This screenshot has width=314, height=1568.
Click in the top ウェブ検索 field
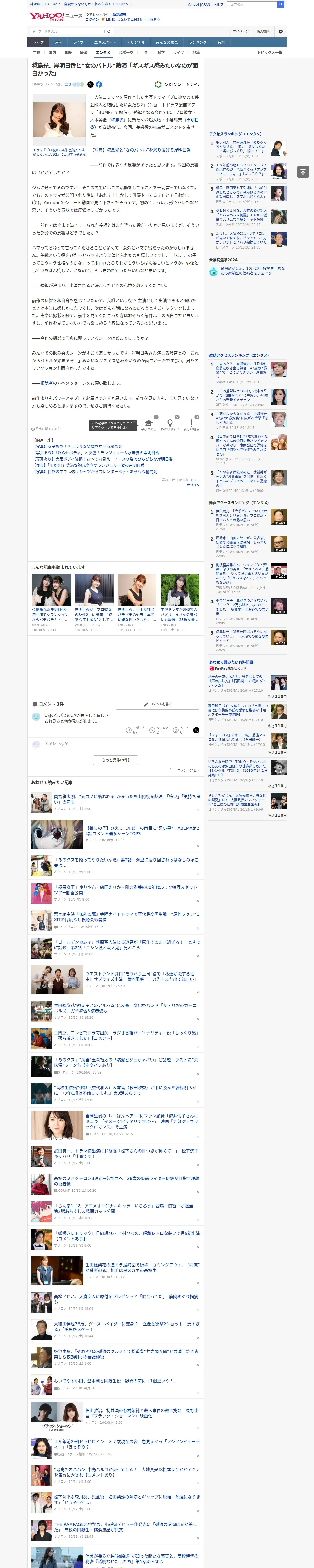coord(251,4)
